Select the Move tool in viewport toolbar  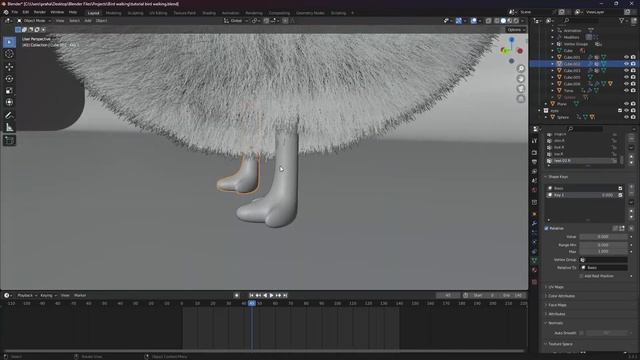point(9,67)
